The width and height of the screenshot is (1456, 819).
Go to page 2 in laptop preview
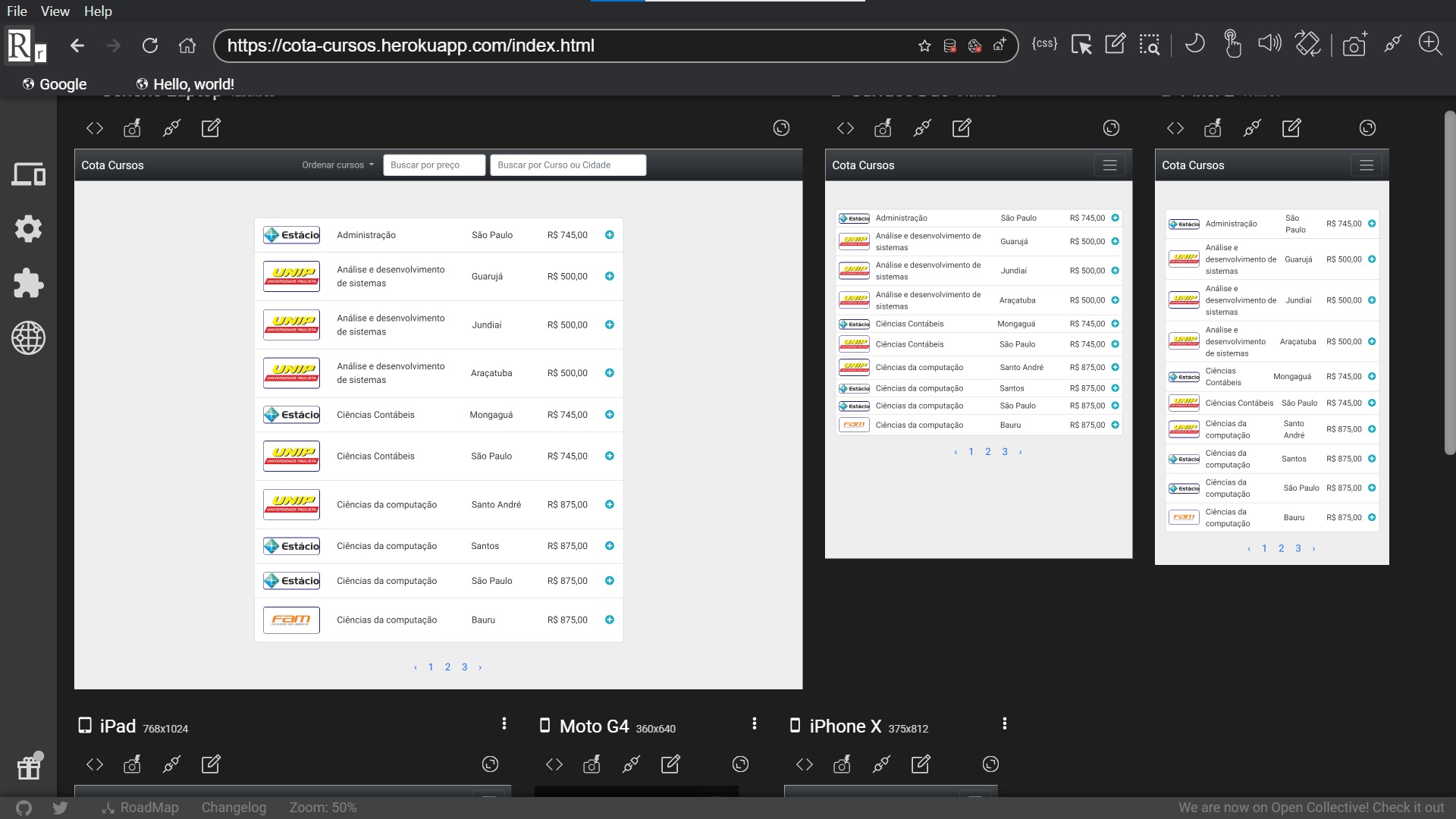pyautogui.click(x=447, y=667)
